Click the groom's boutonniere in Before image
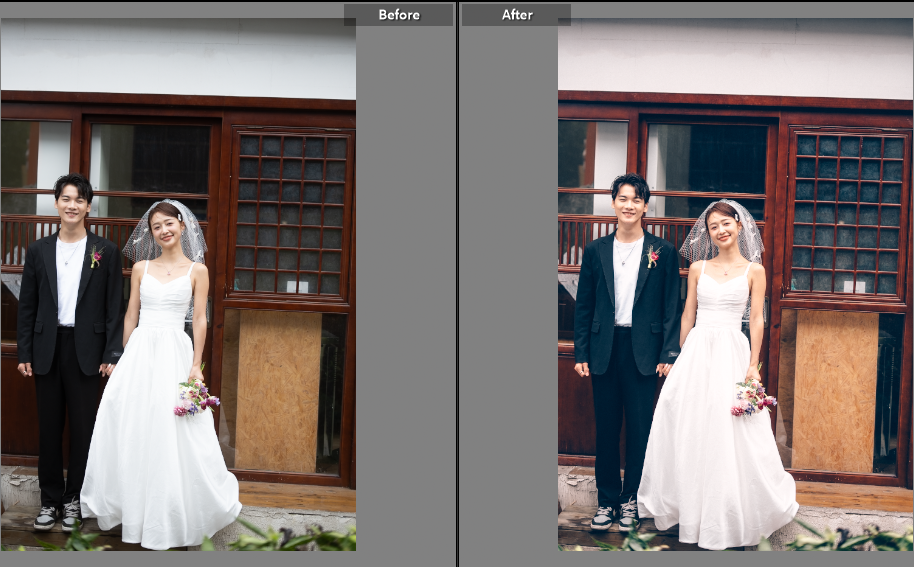This screenshot has height=567, width=914. click(x=96, y=258)
